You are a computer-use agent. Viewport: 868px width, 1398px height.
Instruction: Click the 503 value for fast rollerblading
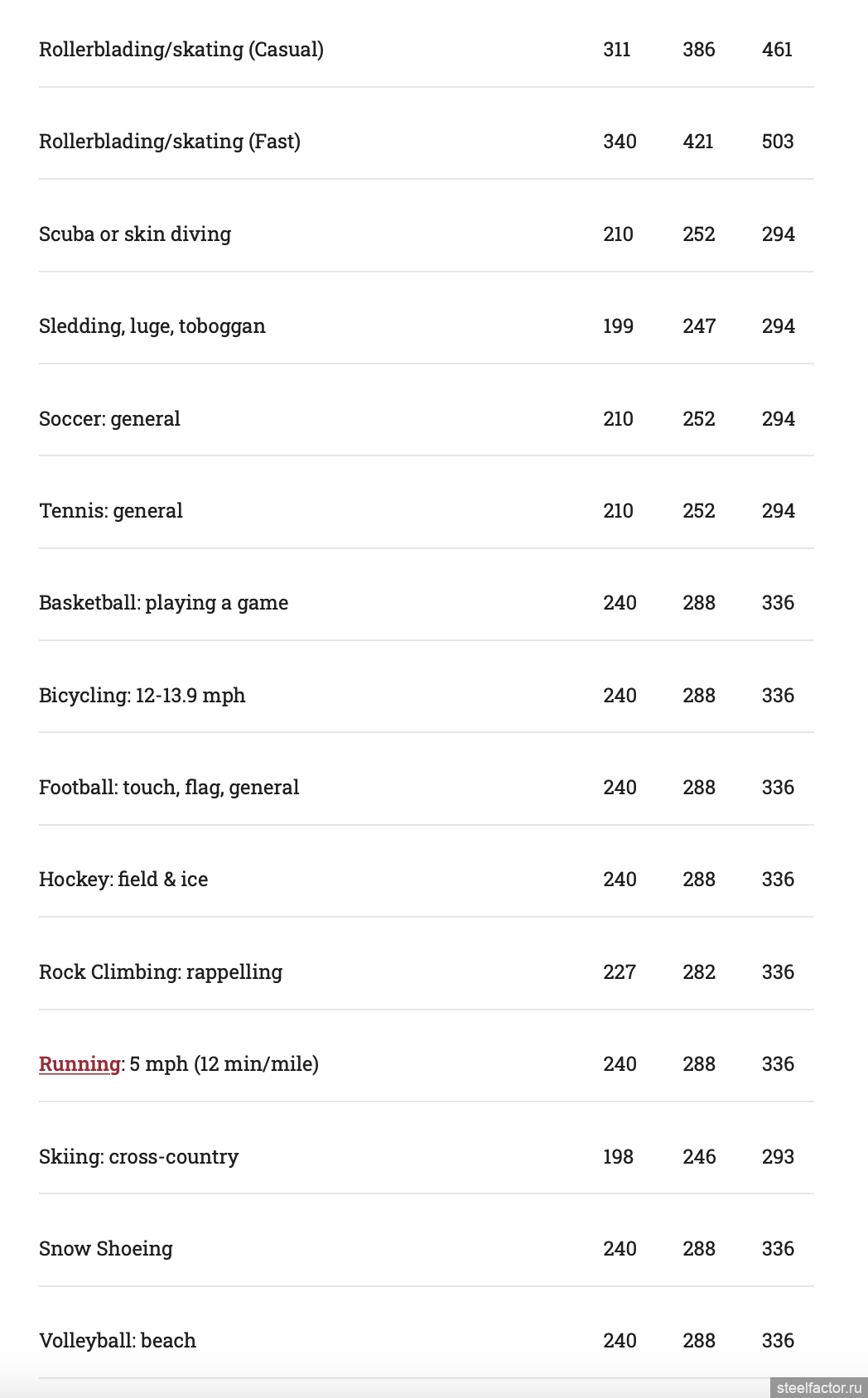click(x=778, y=142)
